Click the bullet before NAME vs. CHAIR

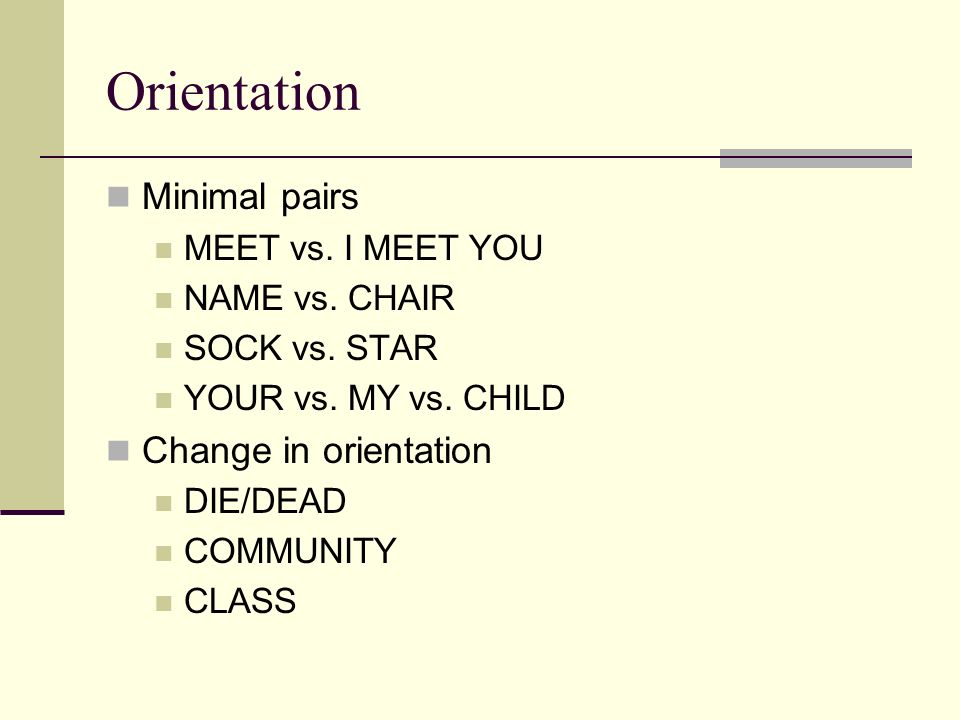163,301
